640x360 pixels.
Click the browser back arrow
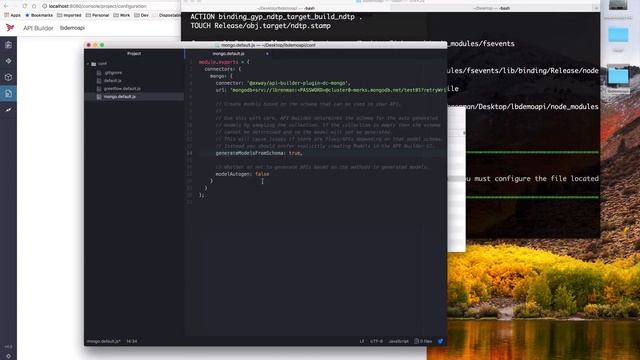tap(6, 6)
